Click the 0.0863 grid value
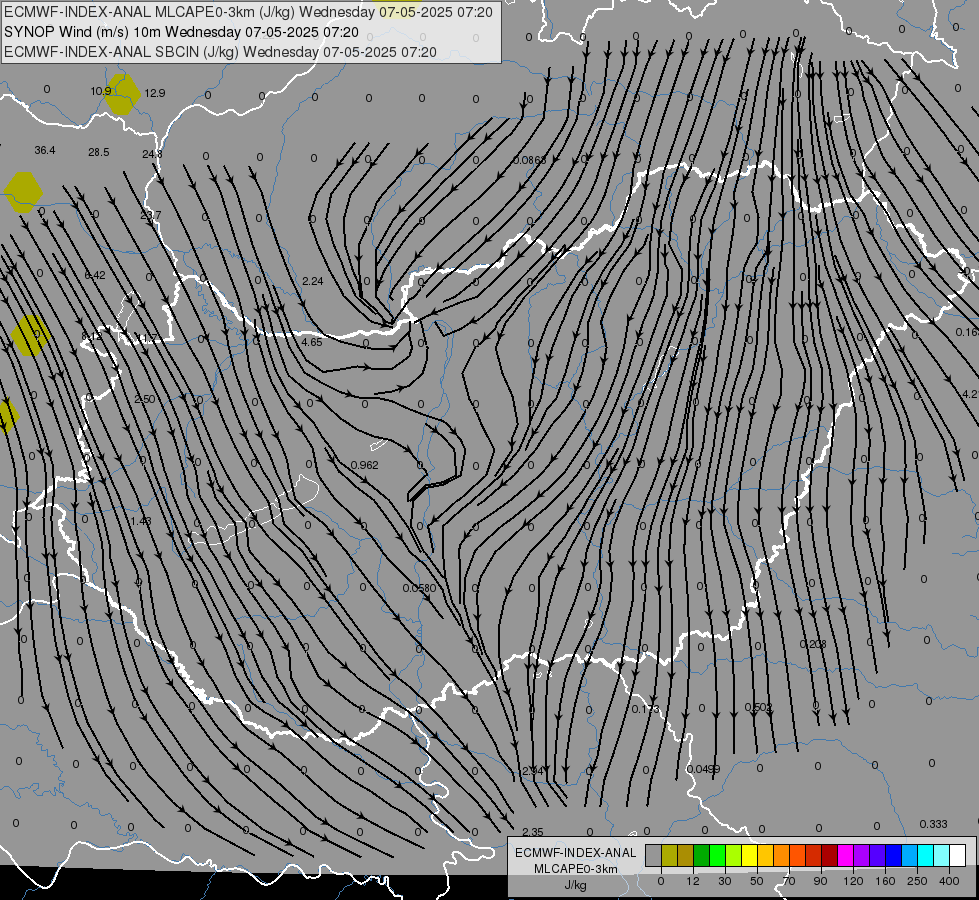 click(x=529, y=161)
